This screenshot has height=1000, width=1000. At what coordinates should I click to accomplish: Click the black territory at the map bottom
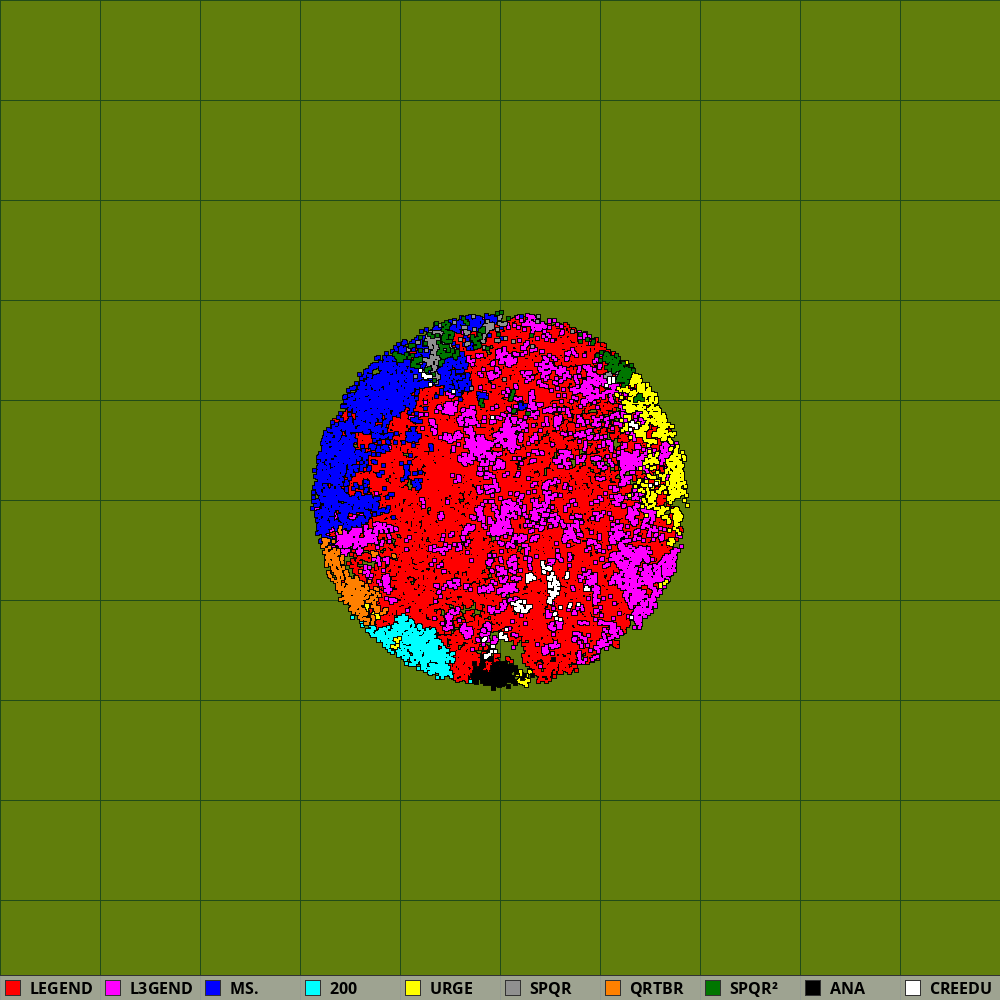coord(496,674)
